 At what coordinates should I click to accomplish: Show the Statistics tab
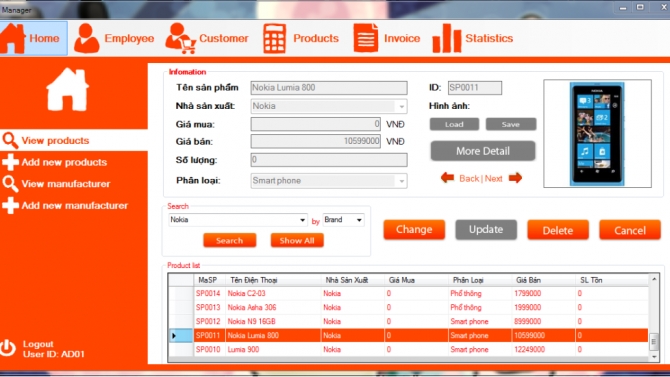point(473,38)
